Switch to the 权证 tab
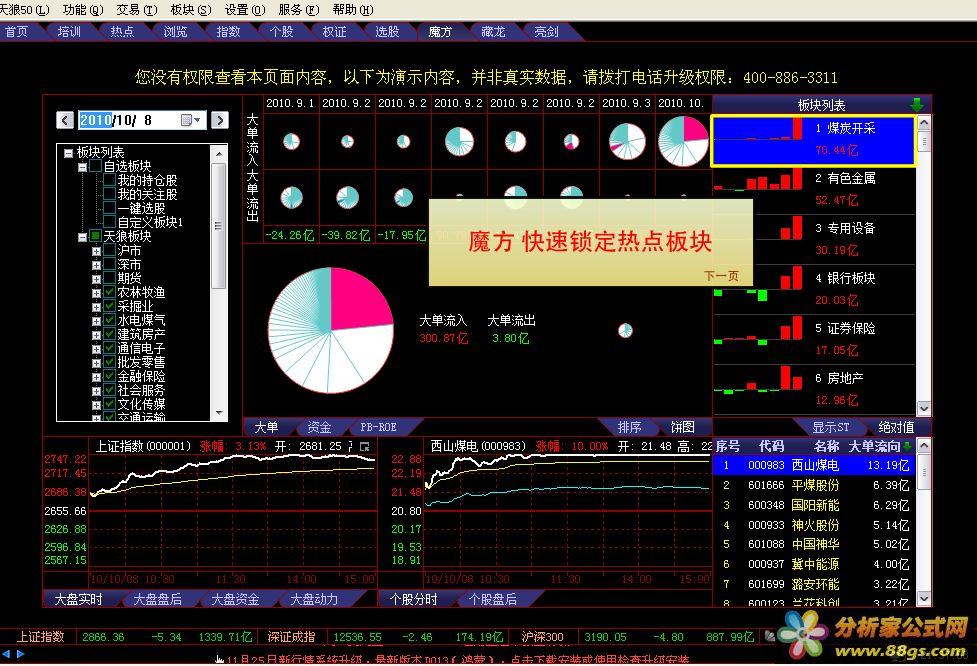This screenshot has height=666, width=977. [334, 32]
